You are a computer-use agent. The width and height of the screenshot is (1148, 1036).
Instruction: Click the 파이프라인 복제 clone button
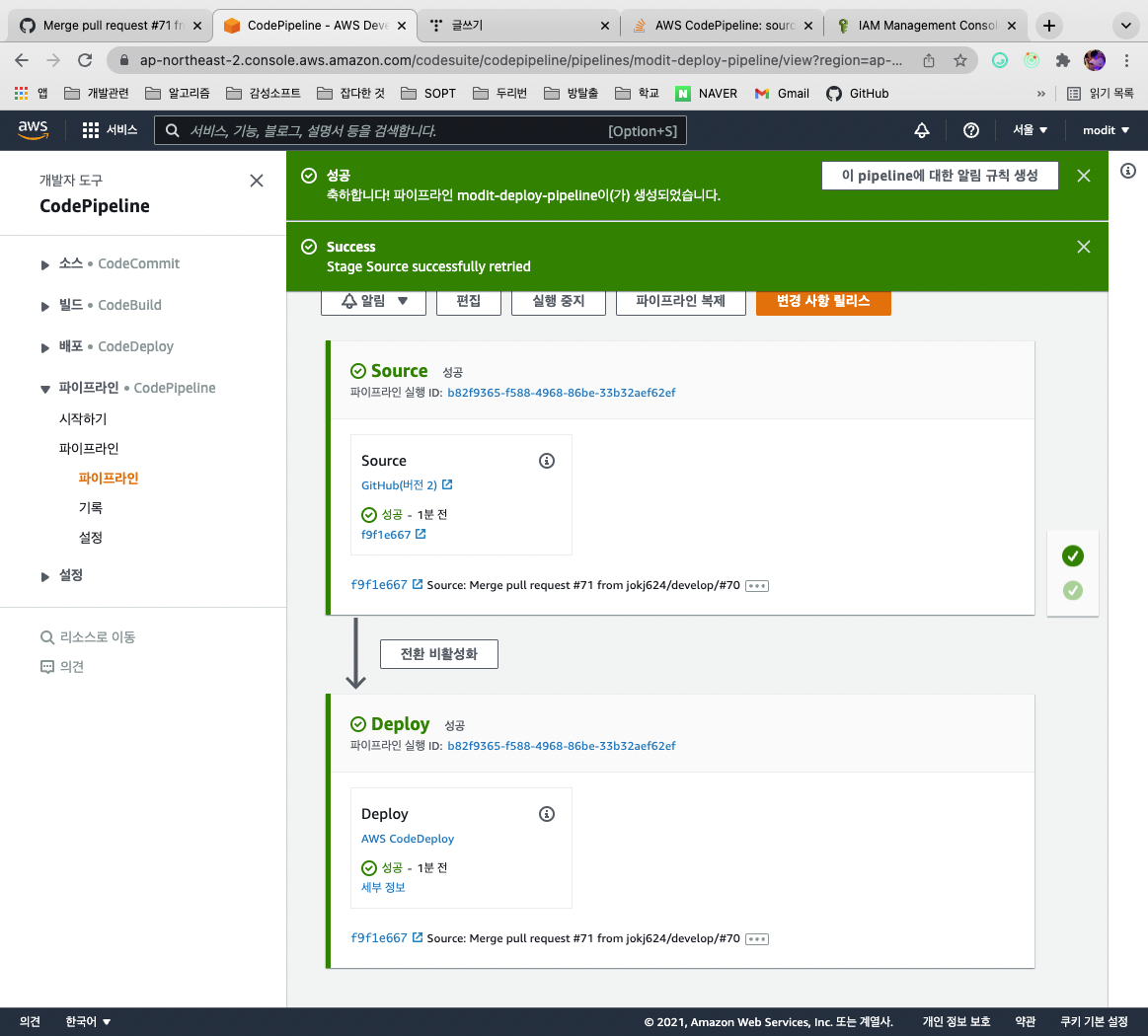coord(681,301)
